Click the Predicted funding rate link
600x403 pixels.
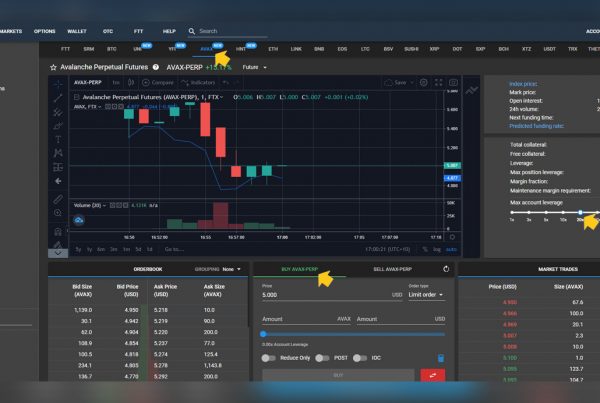click(536, 126)
